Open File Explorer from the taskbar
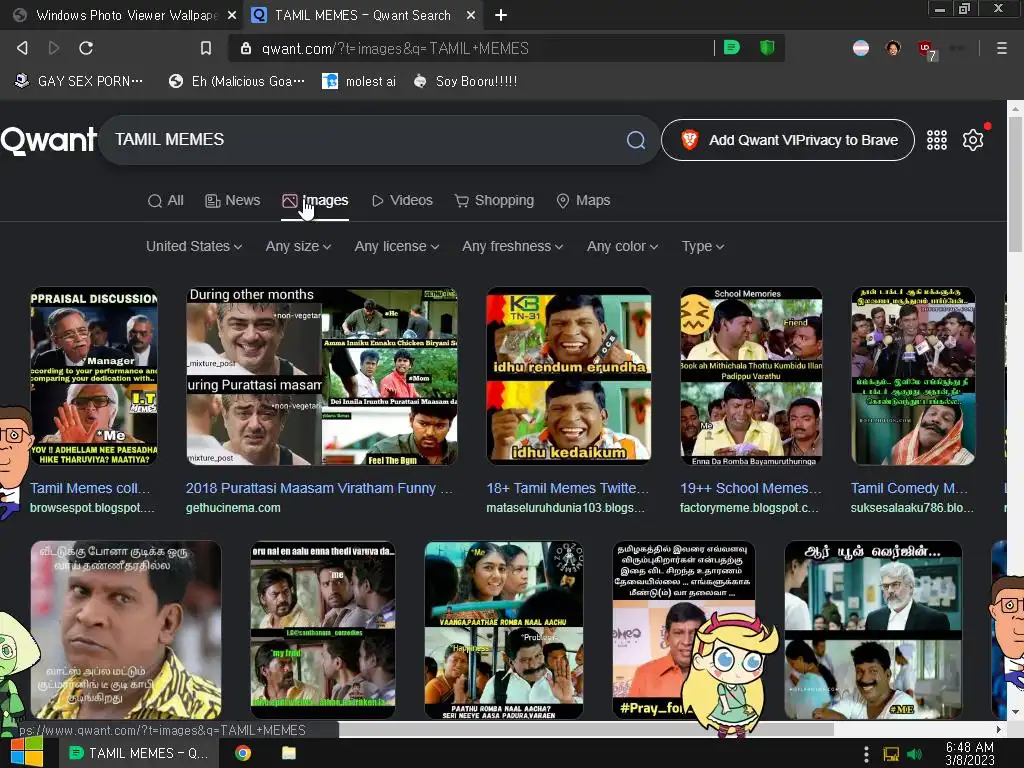The width and height of the screenshot is (1024, 768). (x=289, y=753)
